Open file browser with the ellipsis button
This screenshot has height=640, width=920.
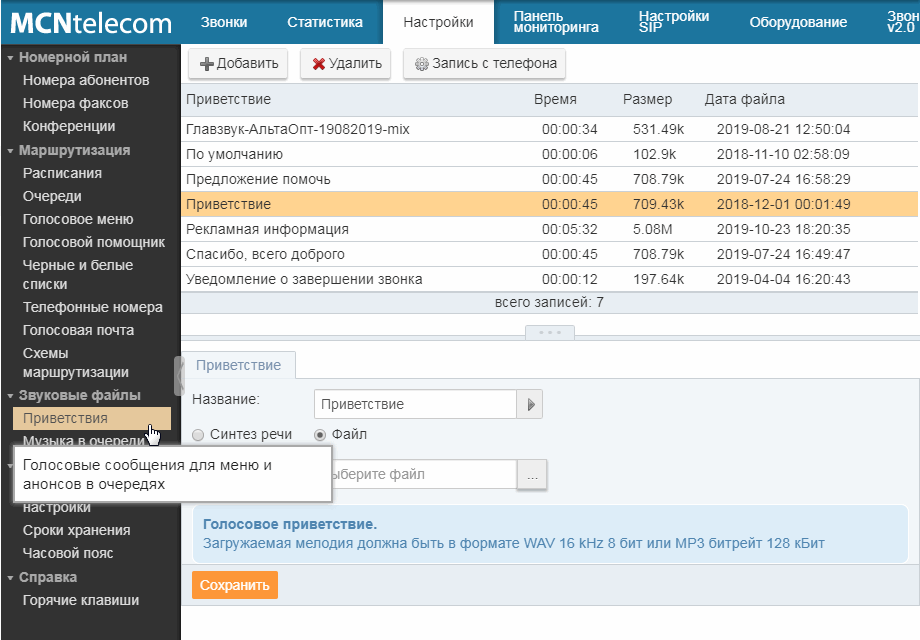point(531,476)
